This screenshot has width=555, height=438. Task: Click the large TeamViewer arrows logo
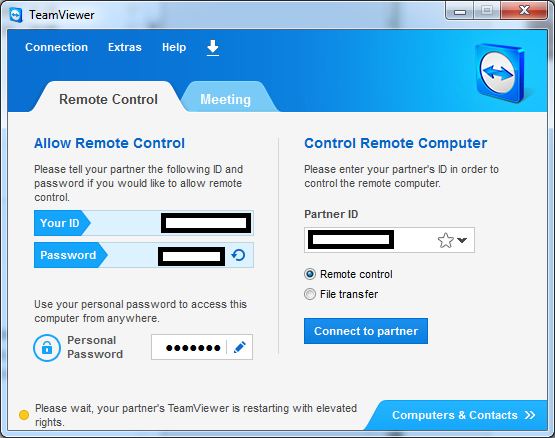point(500,73)
